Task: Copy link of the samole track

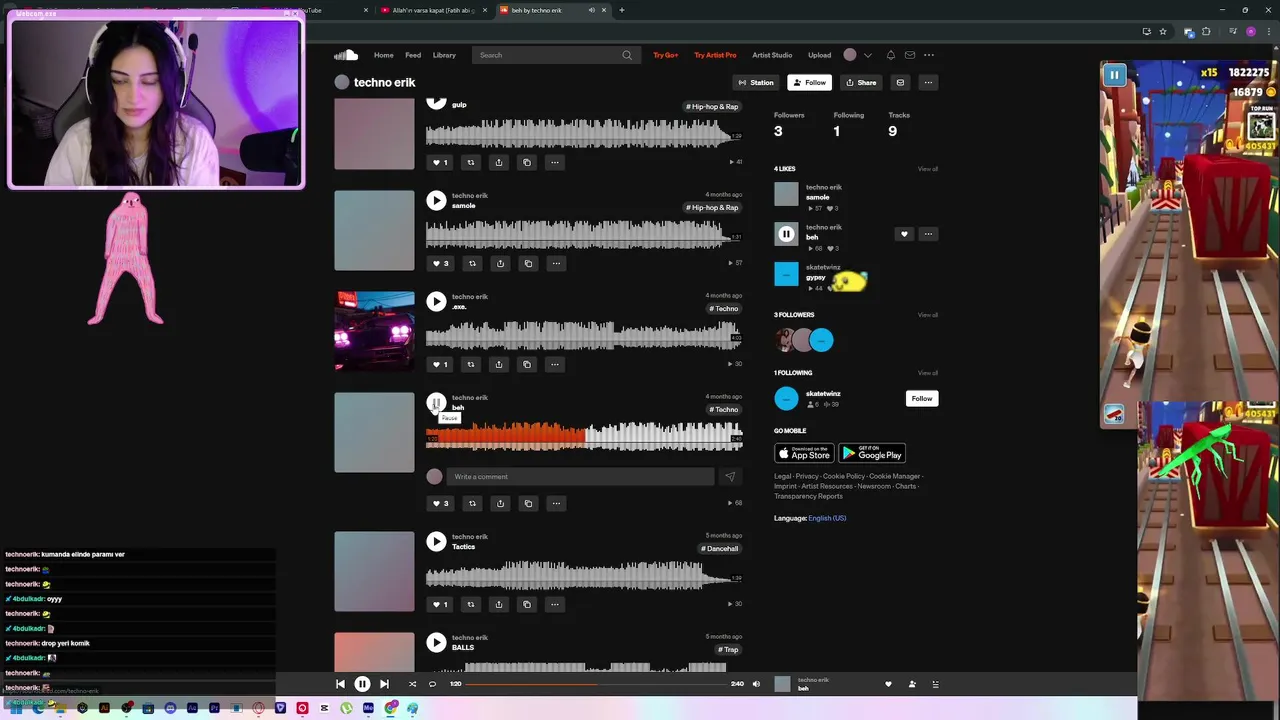Action: coord(528,263)
